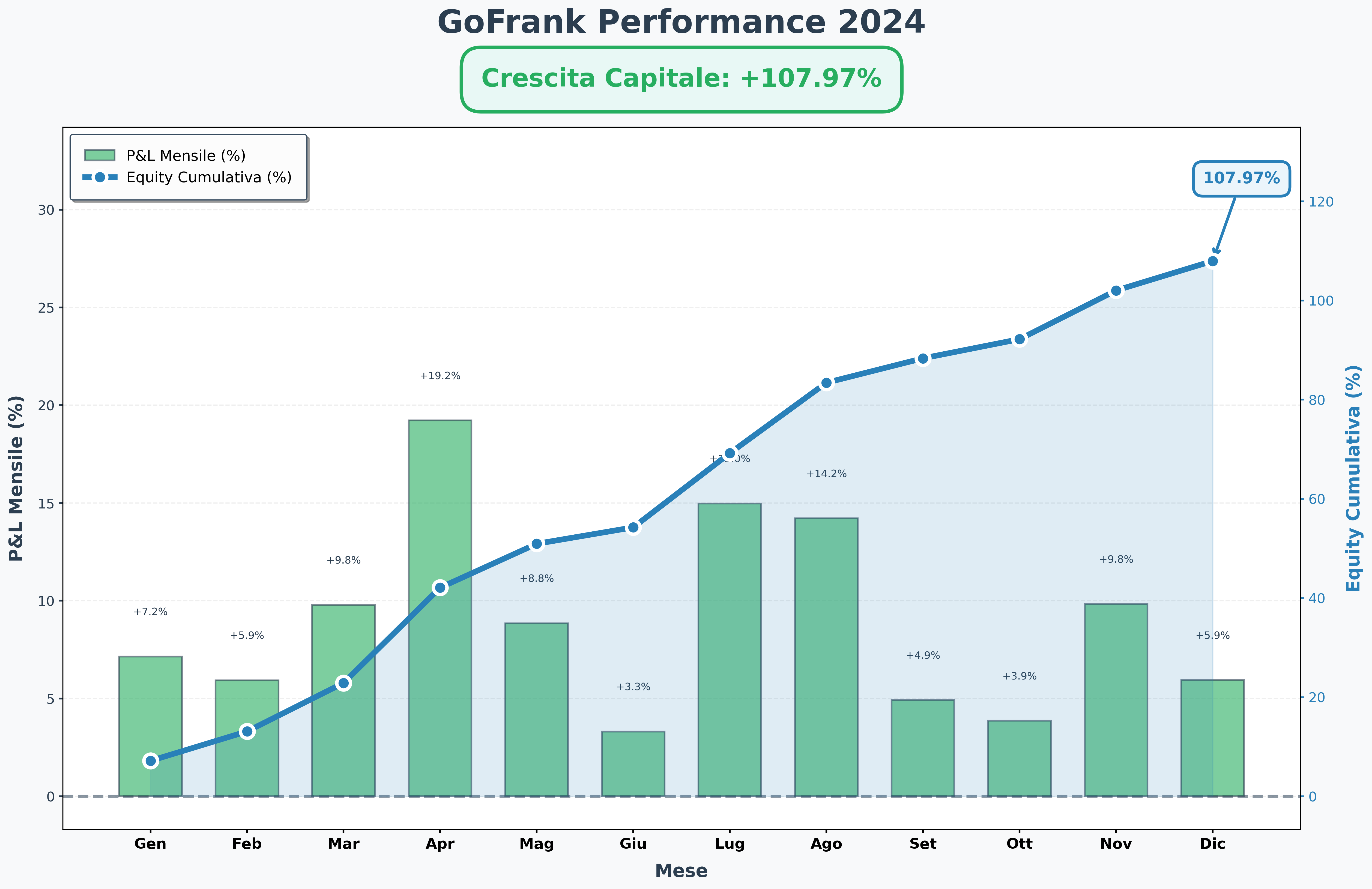The height and width of the screenshot is (889, 1372).
Task: Click the equity line marker for Apr
Action: point(440,588)
